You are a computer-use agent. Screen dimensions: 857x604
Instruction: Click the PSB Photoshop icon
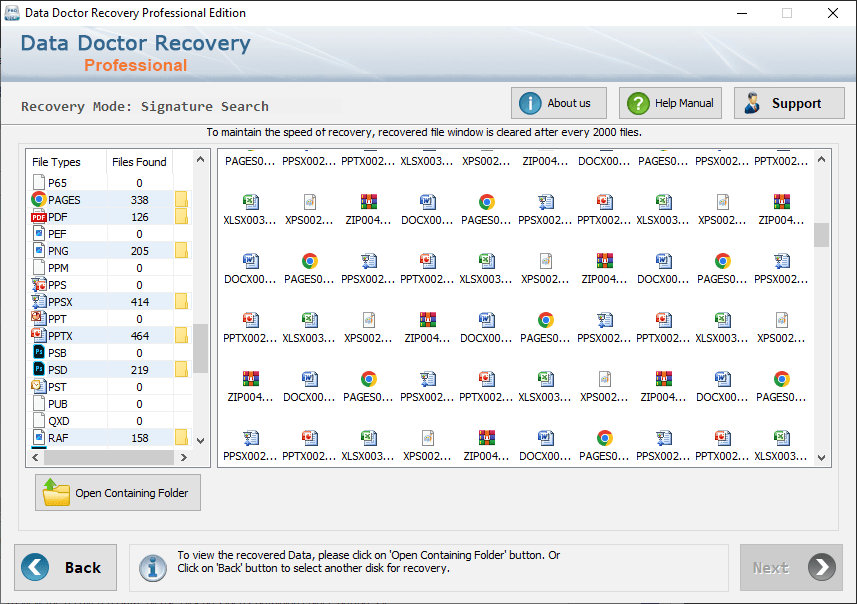pyautogui.click(x=39, y=353)
